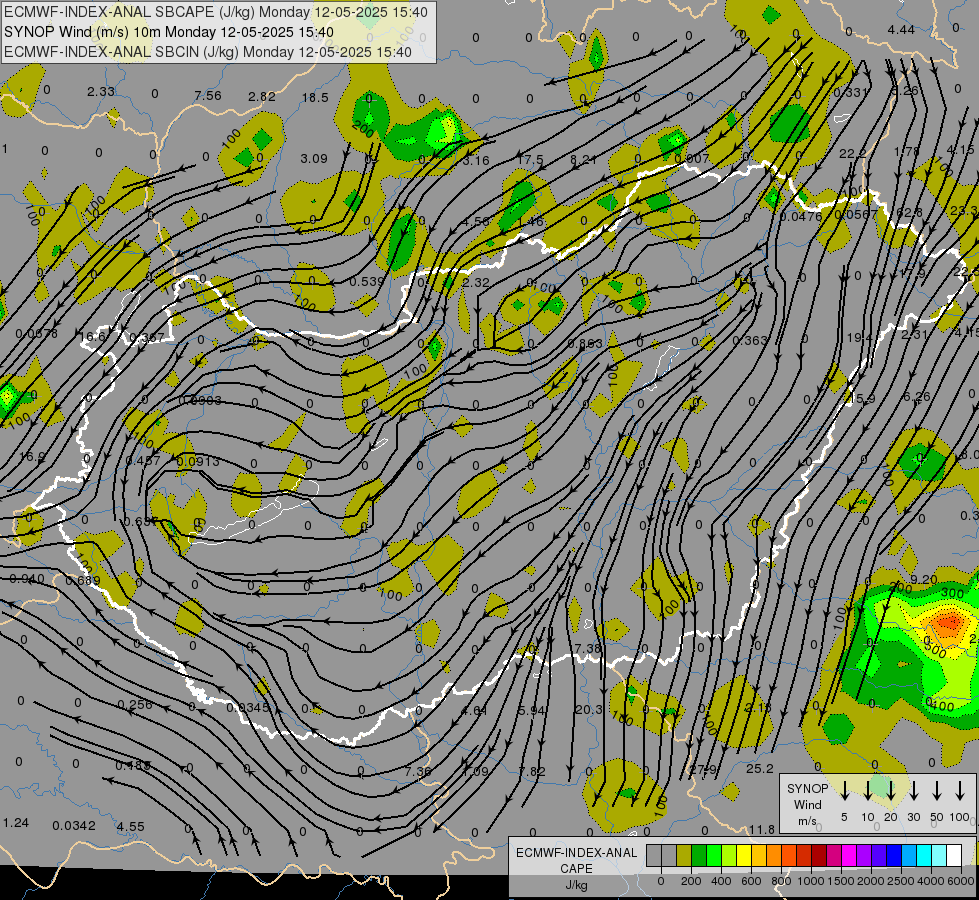Image resolution: width=979 pixels, height=900 pixels.
Task: Click the map value 0.0345
Action: pos(248,708)
